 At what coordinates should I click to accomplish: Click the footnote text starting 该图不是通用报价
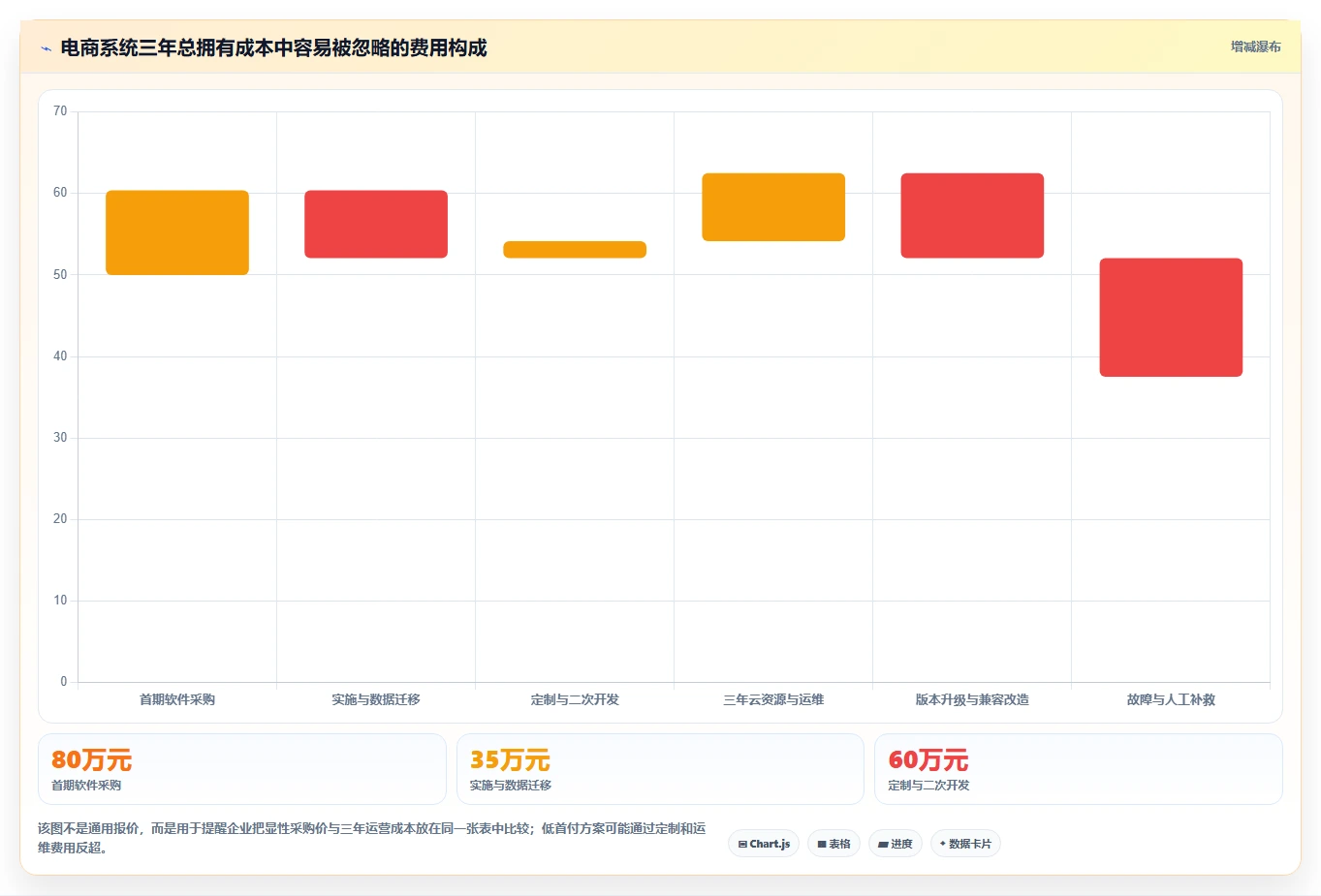(x=372, y=838)
